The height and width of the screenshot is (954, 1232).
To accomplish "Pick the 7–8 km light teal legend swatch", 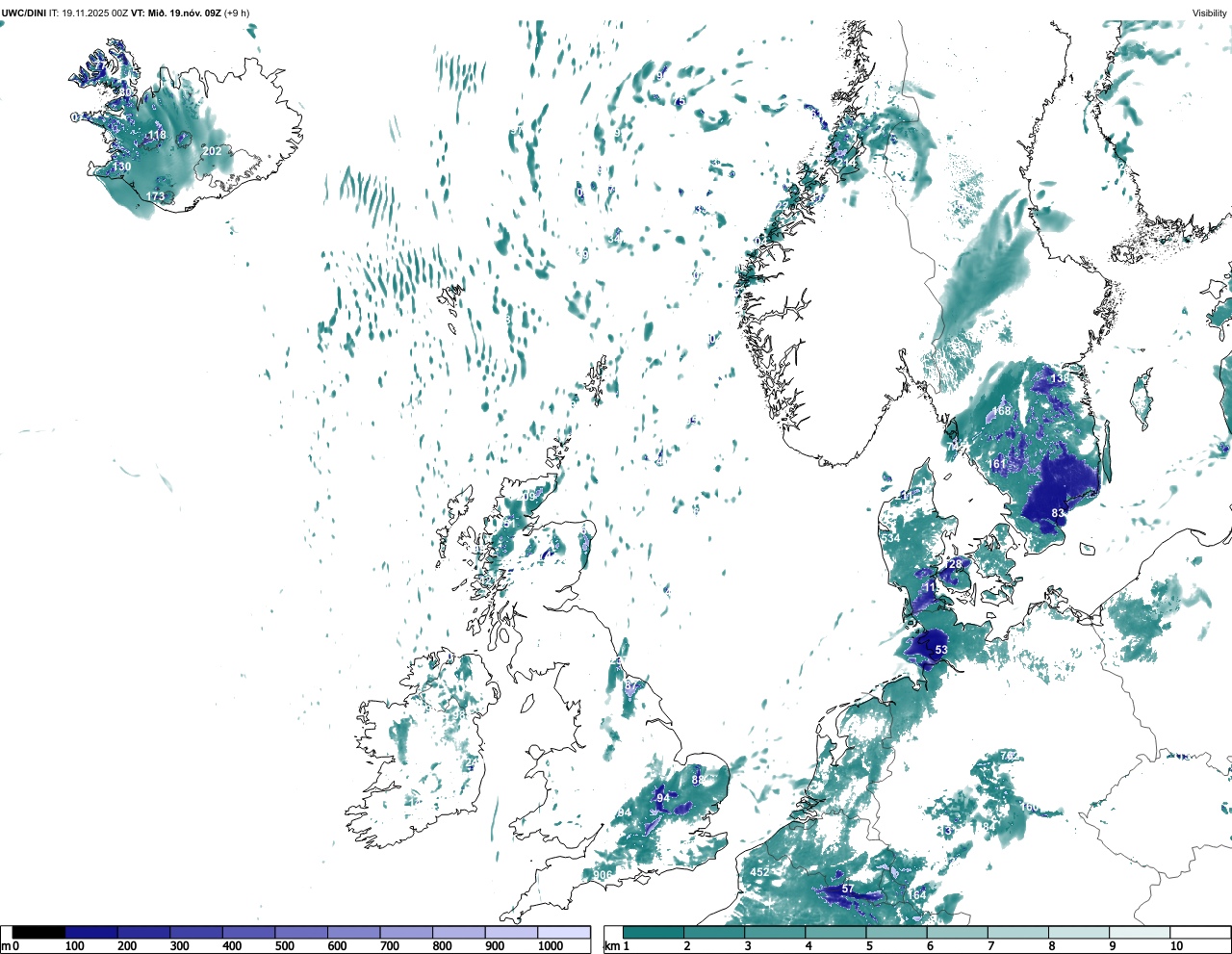I will pos(1019,933).
